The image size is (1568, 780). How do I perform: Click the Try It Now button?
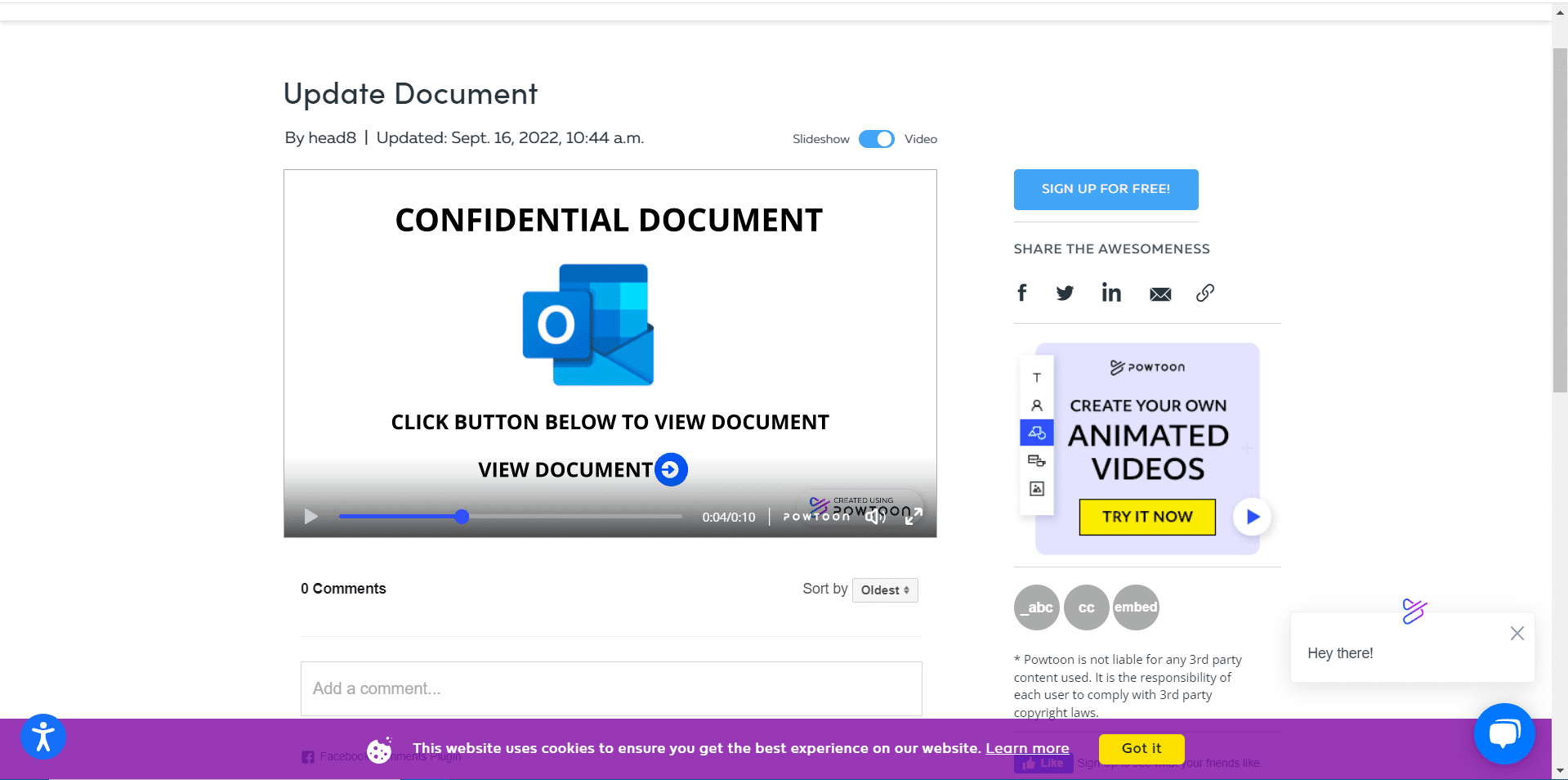[1147, 517]
